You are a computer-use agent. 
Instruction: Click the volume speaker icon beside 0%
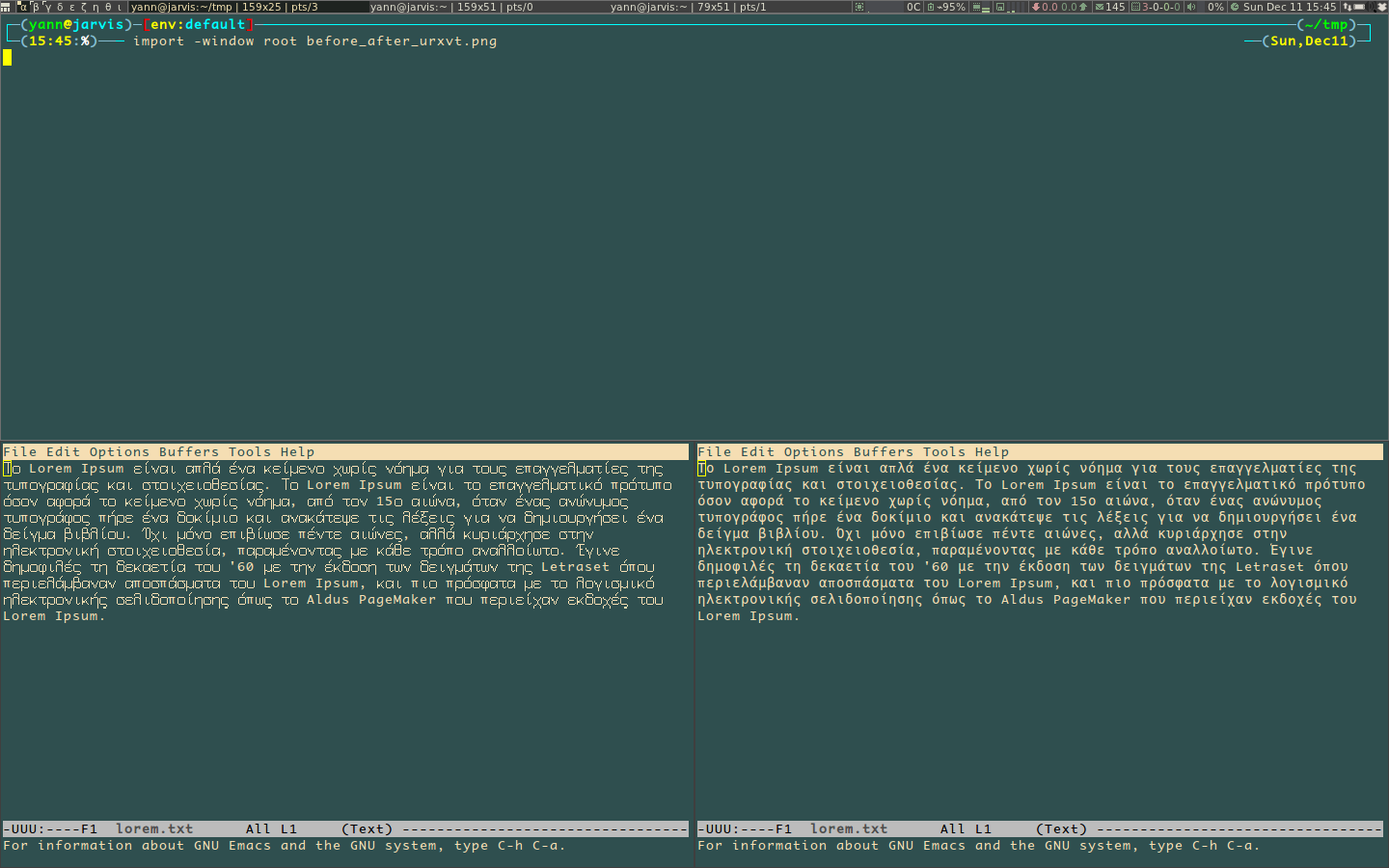tap(1190, 7)
